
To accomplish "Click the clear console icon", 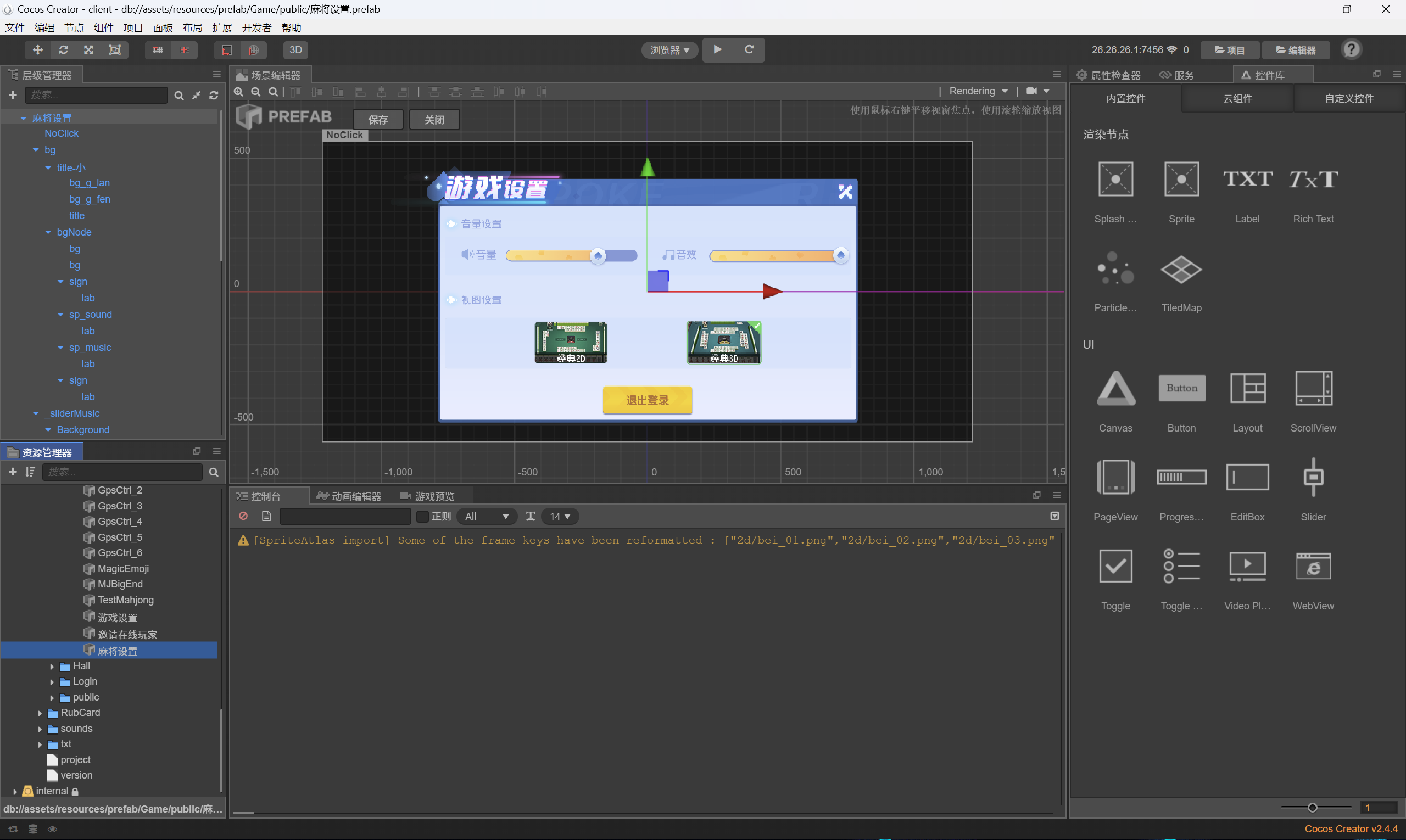I will pos(243,516).
